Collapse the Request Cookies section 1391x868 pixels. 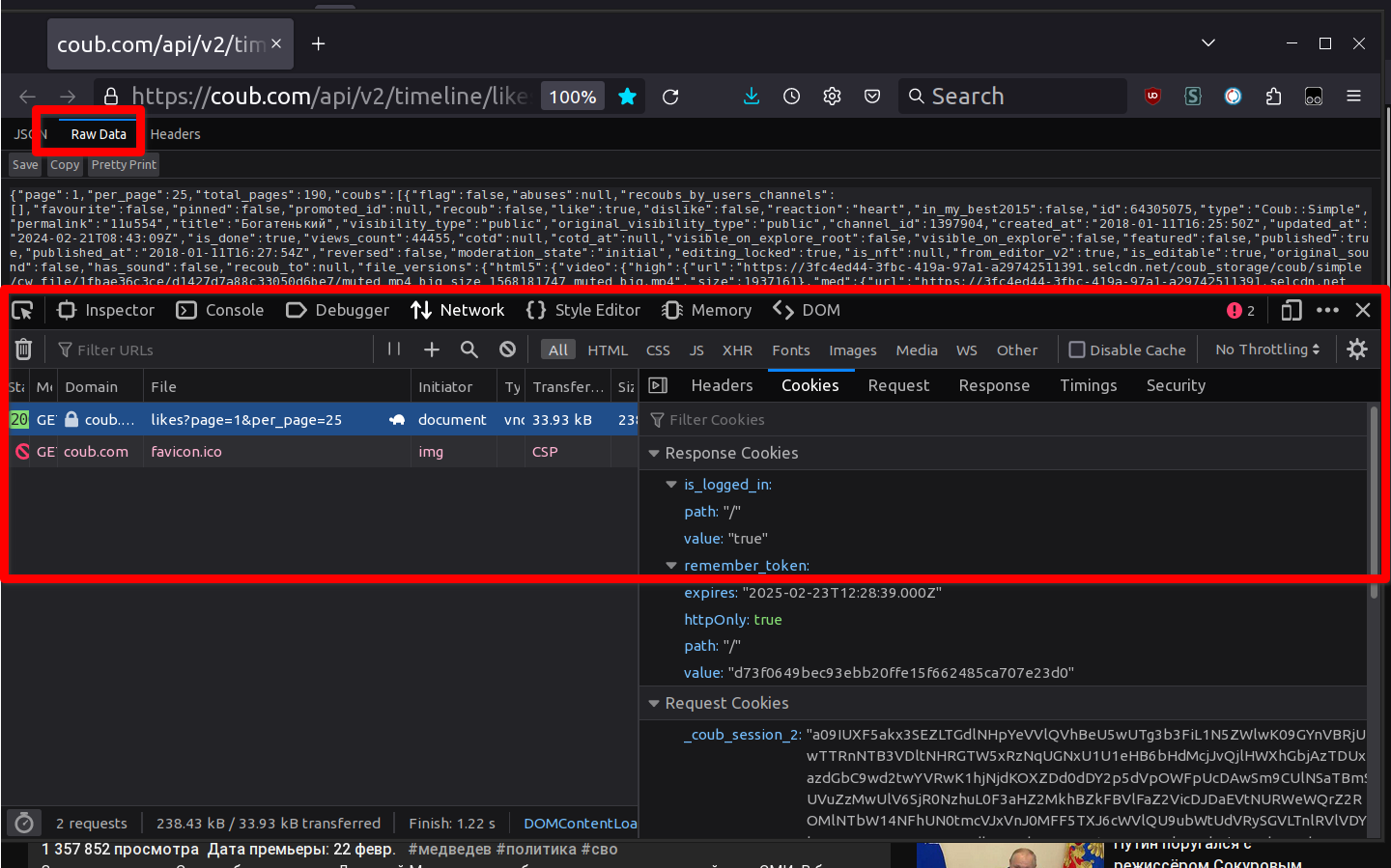[x=654, y=703]
